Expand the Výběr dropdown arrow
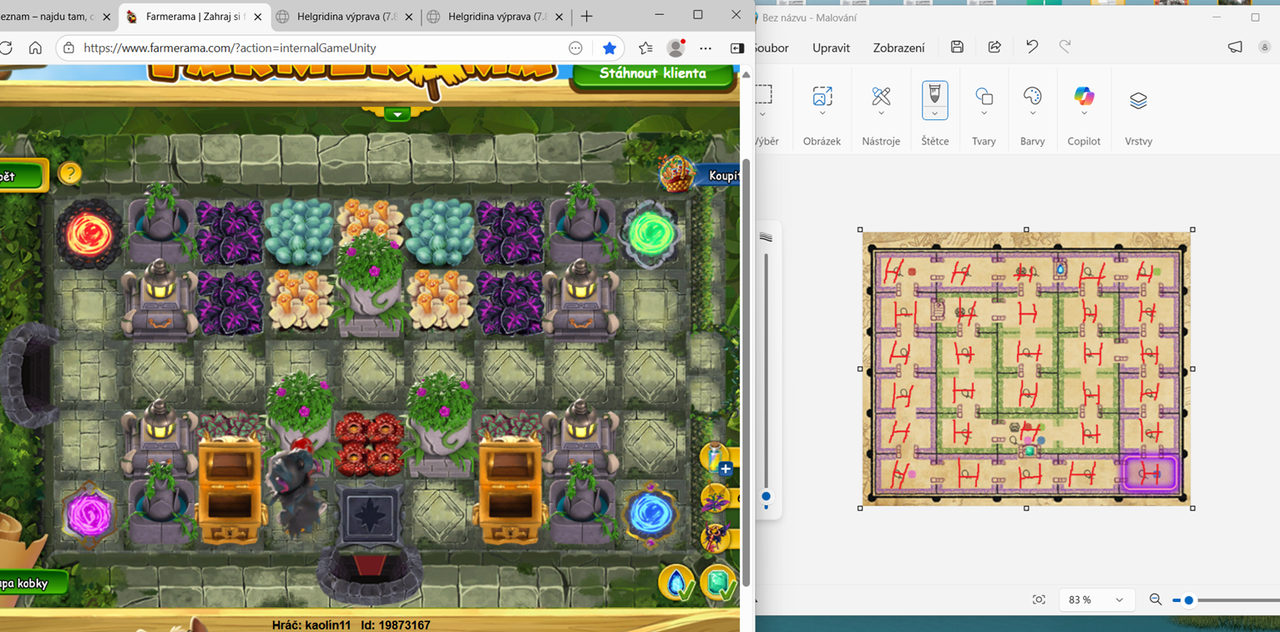 (764, 115)
